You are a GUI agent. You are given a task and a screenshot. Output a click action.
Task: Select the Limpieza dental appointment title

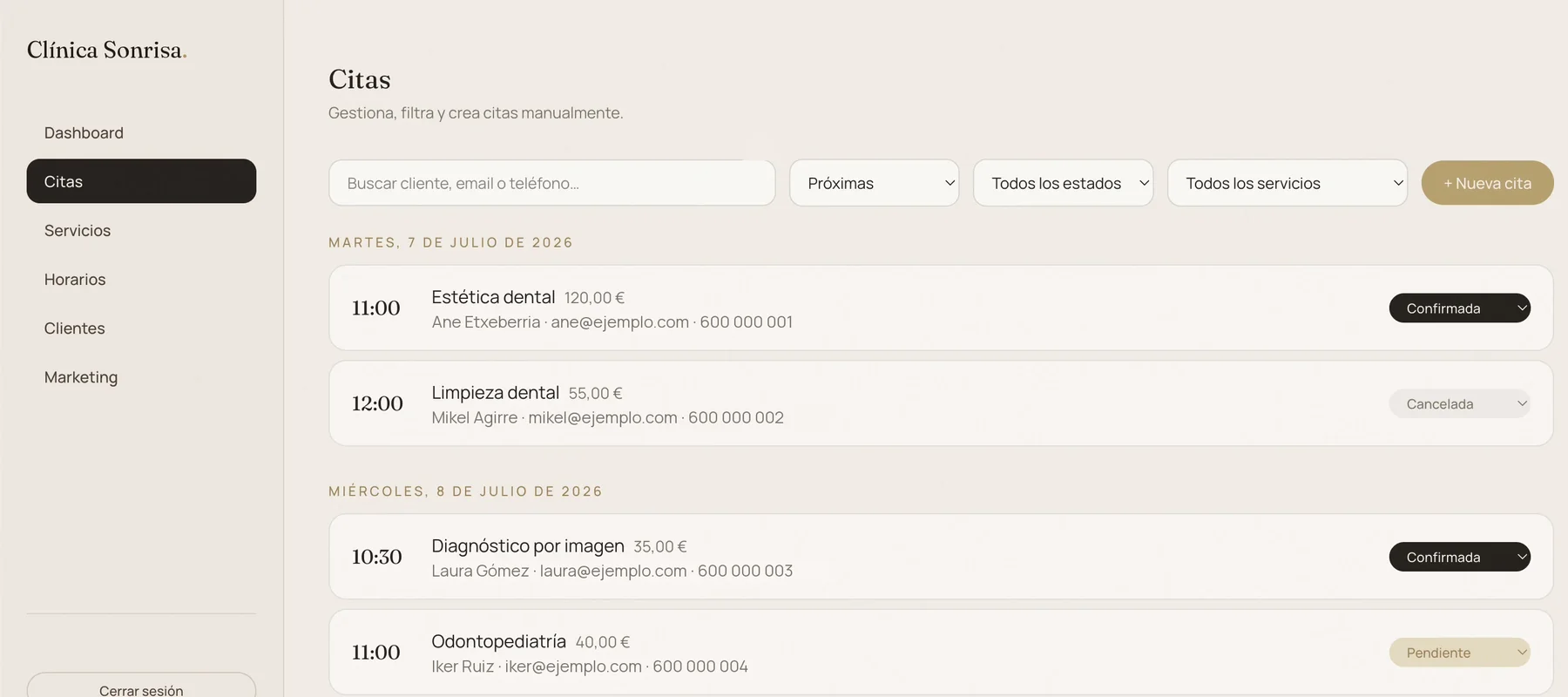(x=495, y=393)
